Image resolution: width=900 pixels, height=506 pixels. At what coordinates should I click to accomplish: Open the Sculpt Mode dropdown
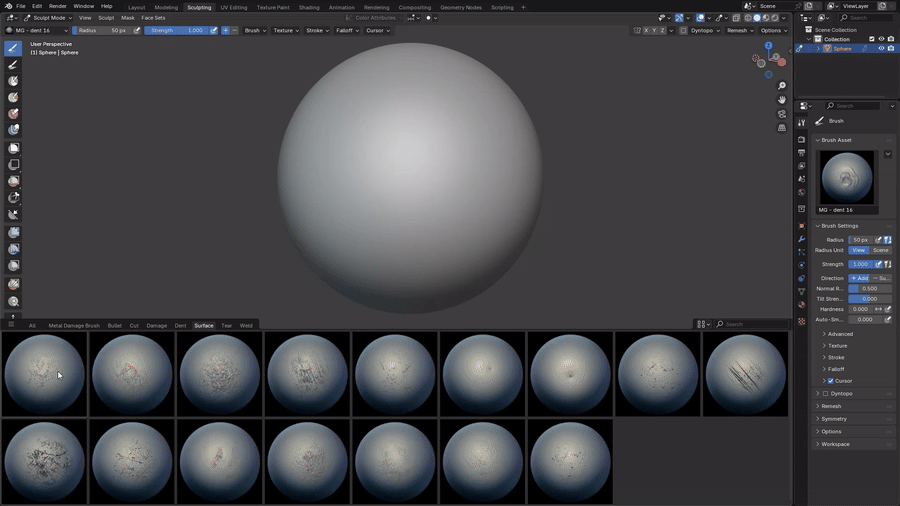[48, 18]
